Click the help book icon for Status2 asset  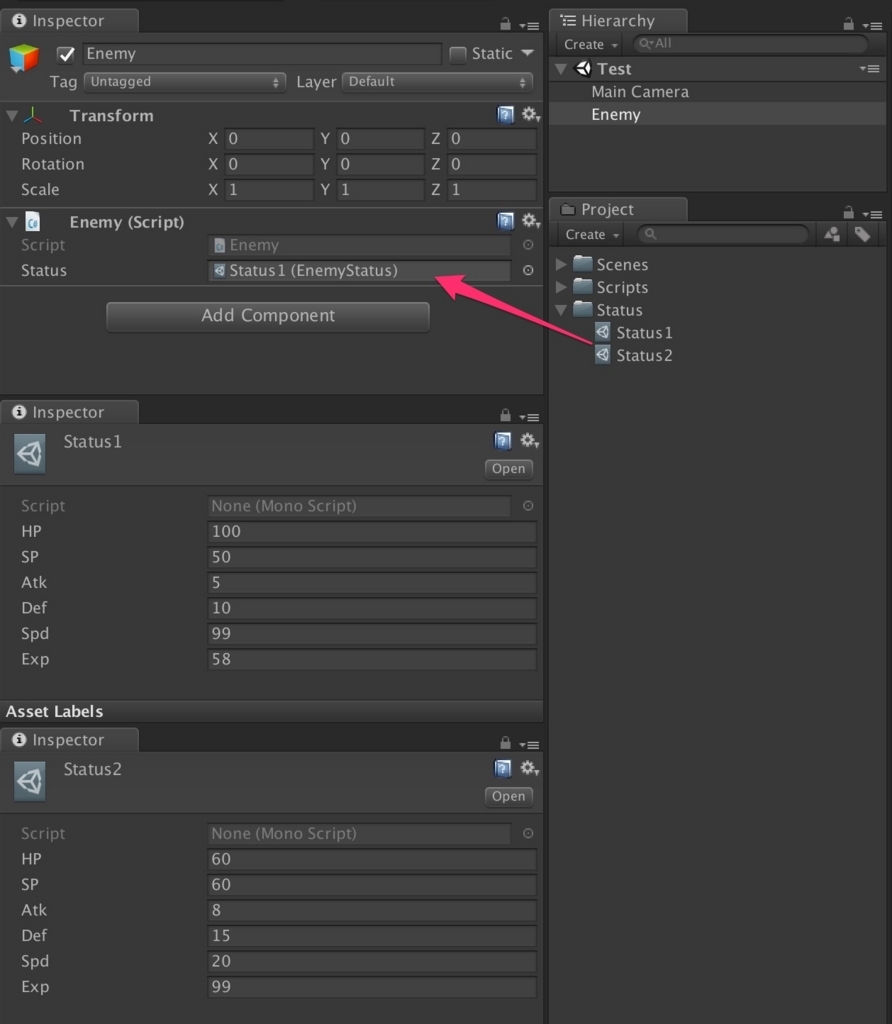(x=504, y=769)
